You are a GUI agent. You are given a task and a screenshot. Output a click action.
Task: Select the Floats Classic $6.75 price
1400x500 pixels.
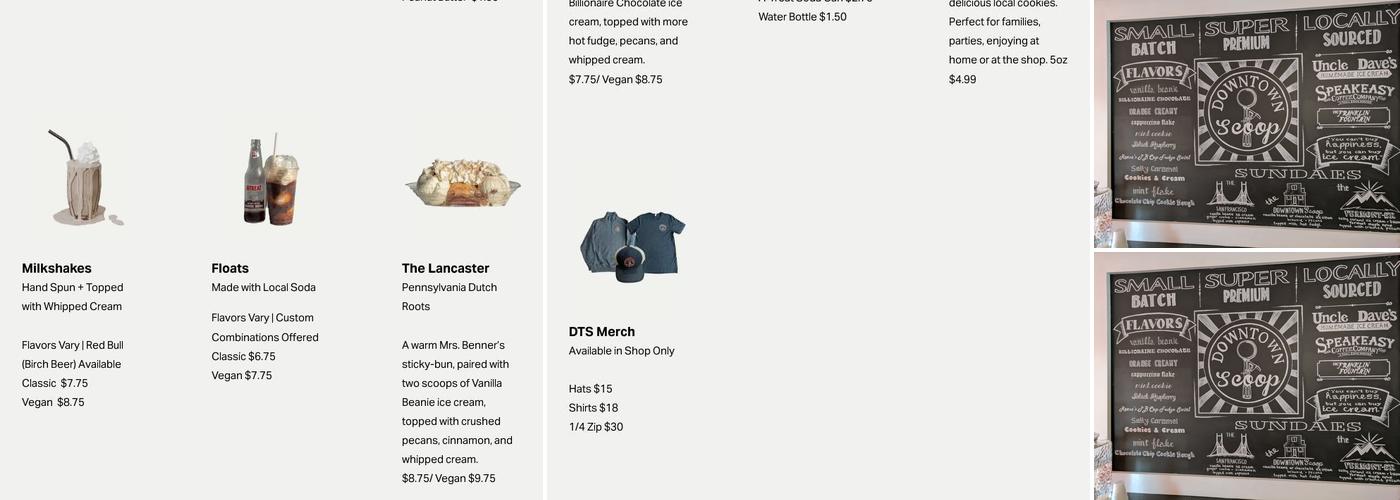click(x=243, y=357)
